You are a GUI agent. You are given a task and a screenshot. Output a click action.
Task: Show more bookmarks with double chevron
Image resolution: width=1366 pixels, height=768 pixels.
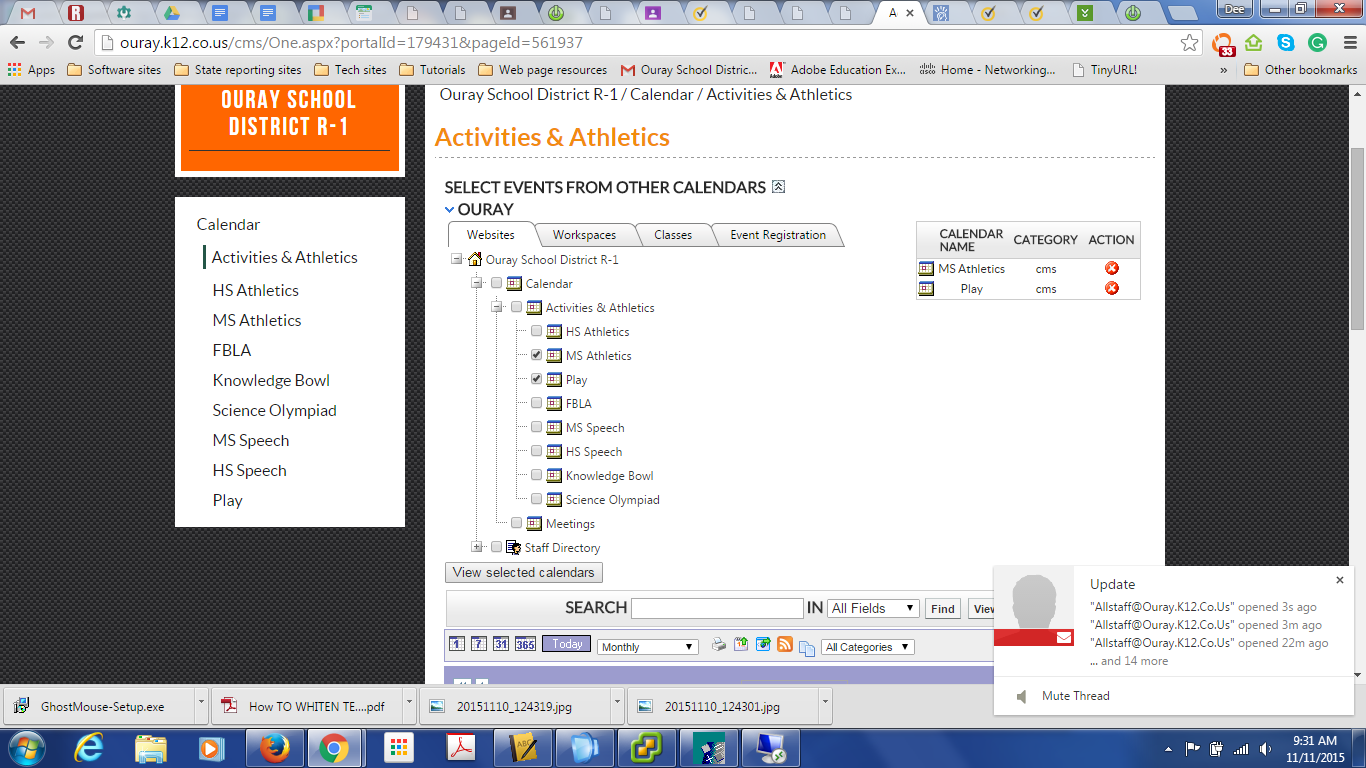click(1224, 70)
